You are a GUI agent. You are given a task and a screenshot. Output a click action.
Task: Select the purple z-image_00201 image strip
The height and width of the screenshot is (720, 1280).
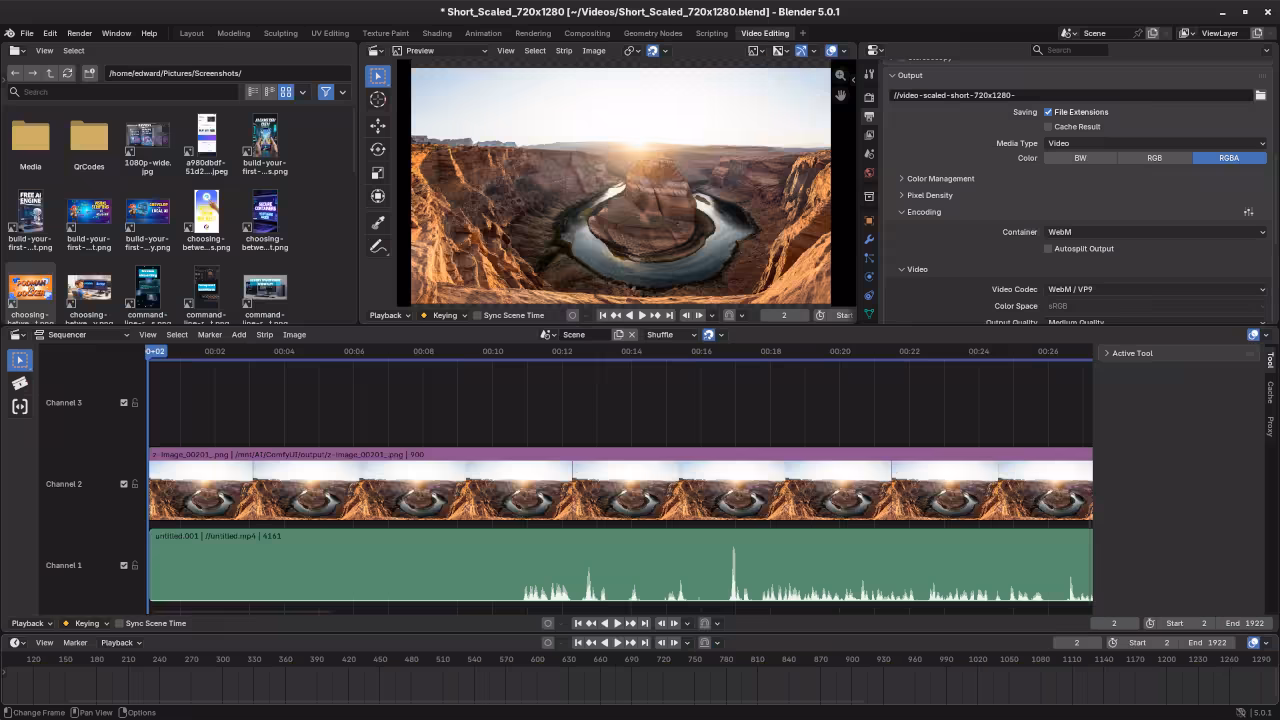(620, 455)
